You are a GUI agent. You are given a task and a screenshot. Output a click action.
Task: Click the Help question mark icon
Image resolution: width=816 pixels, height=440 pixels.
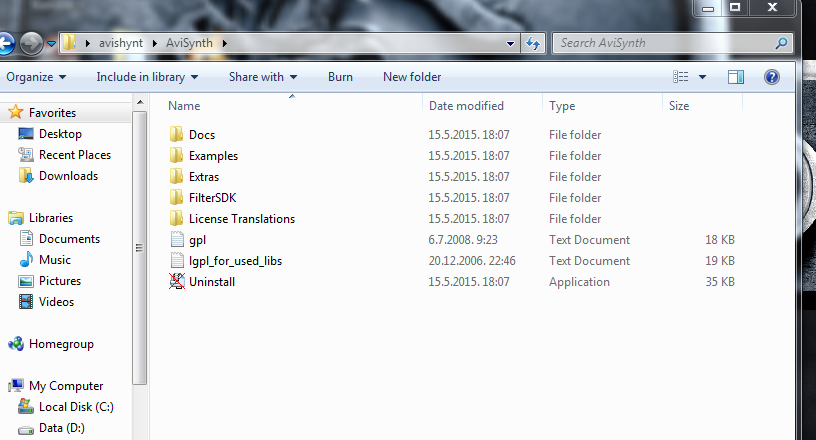[772, 77]
